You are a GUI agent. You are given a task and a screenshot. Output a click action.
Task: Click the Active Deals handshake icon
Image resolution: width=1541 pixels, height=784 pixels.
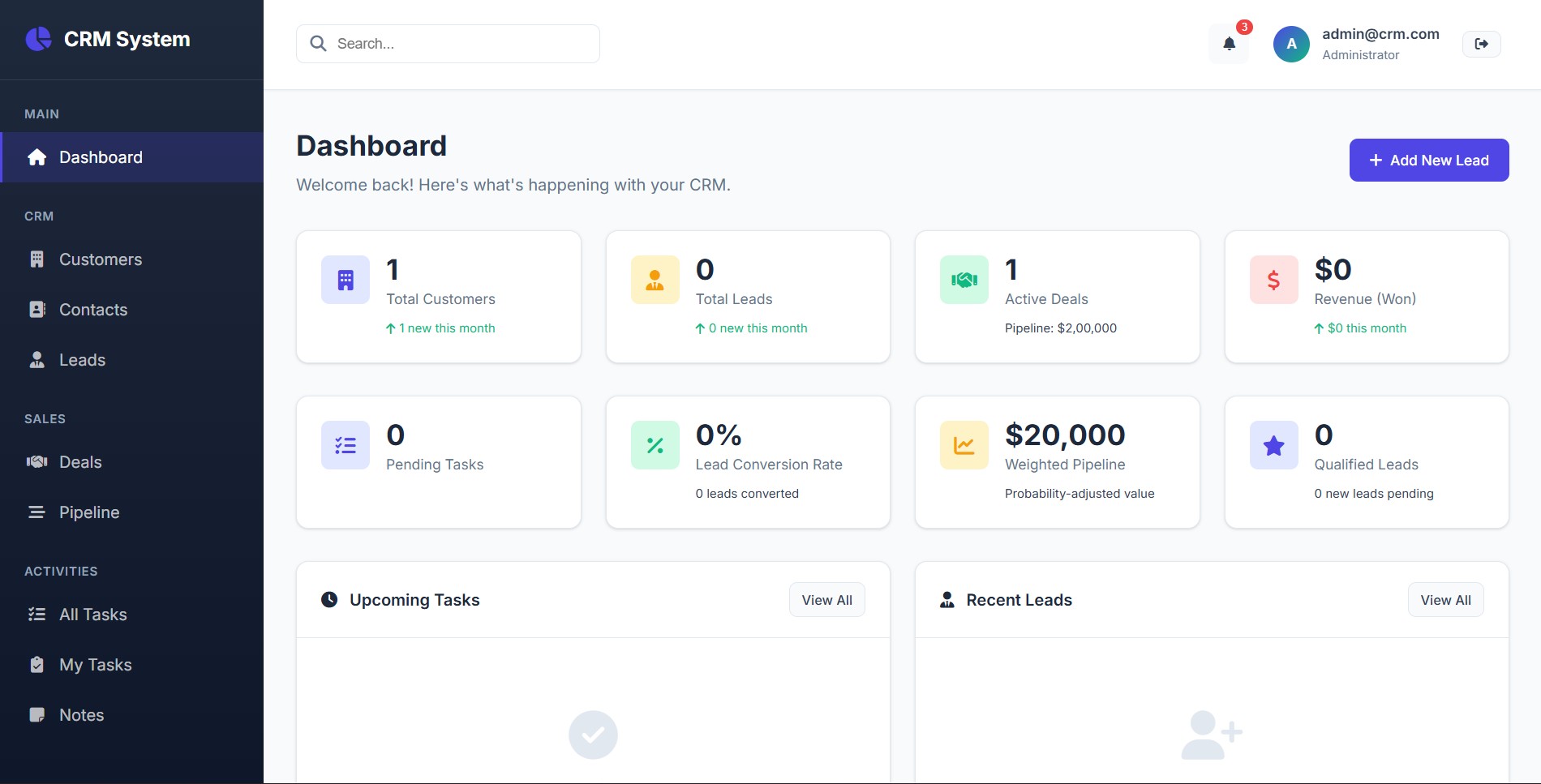[964, 281]
